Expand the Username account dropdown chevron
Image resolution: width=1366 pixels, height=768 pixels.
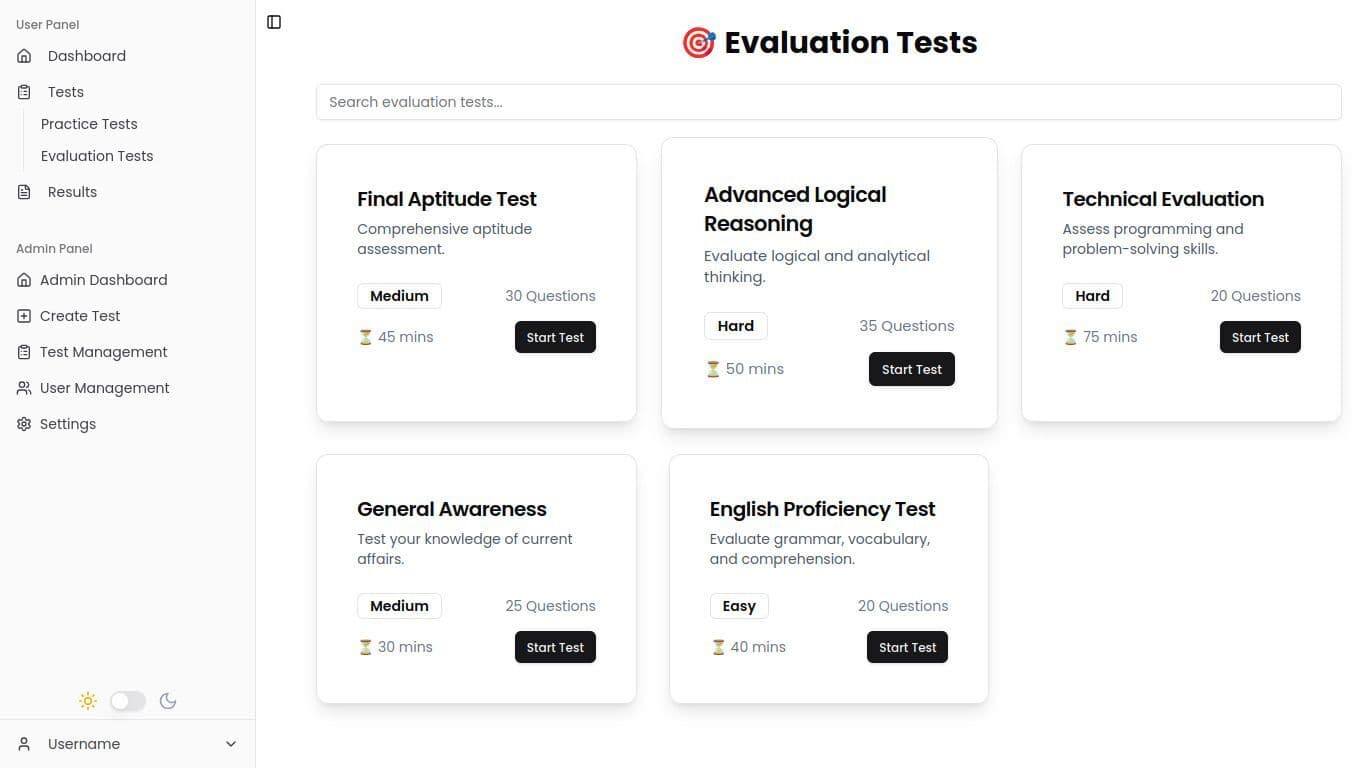231,744
